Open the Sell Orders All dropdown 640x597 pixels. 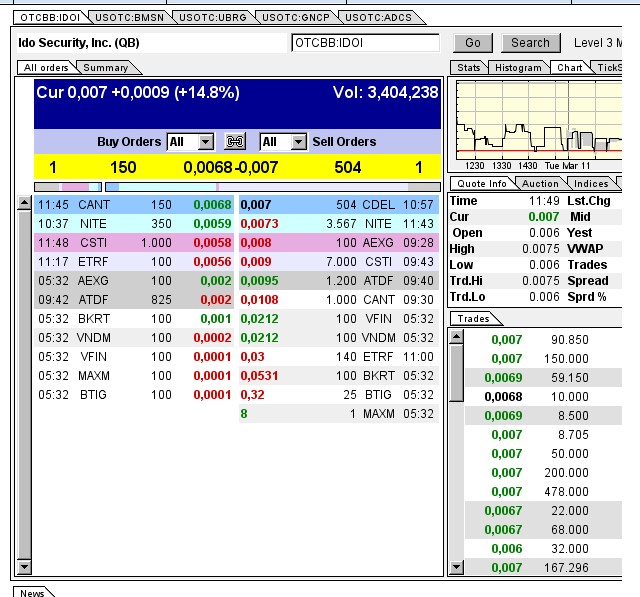click(283, 142)
